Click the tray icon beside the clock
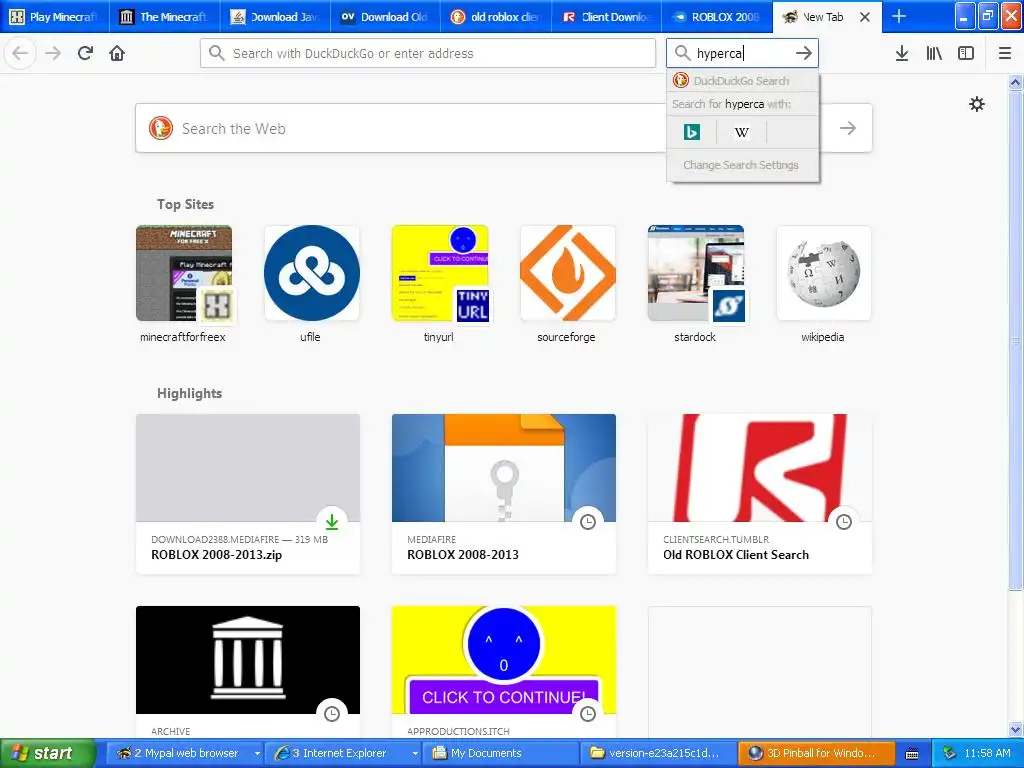Screen dimensions: 1024x768 (x=950, y=753)
